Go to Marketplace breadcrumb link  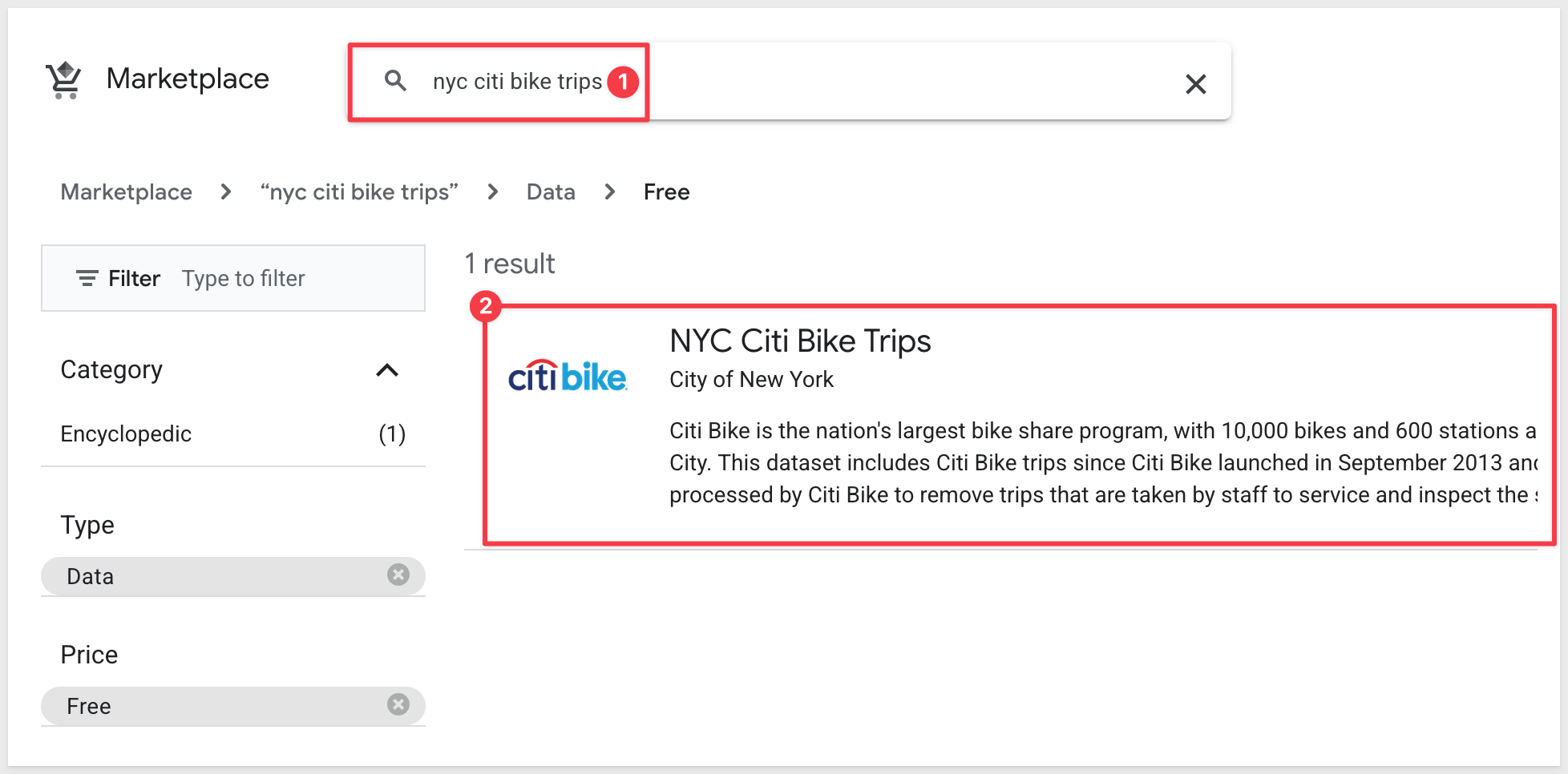coord(127,192)
